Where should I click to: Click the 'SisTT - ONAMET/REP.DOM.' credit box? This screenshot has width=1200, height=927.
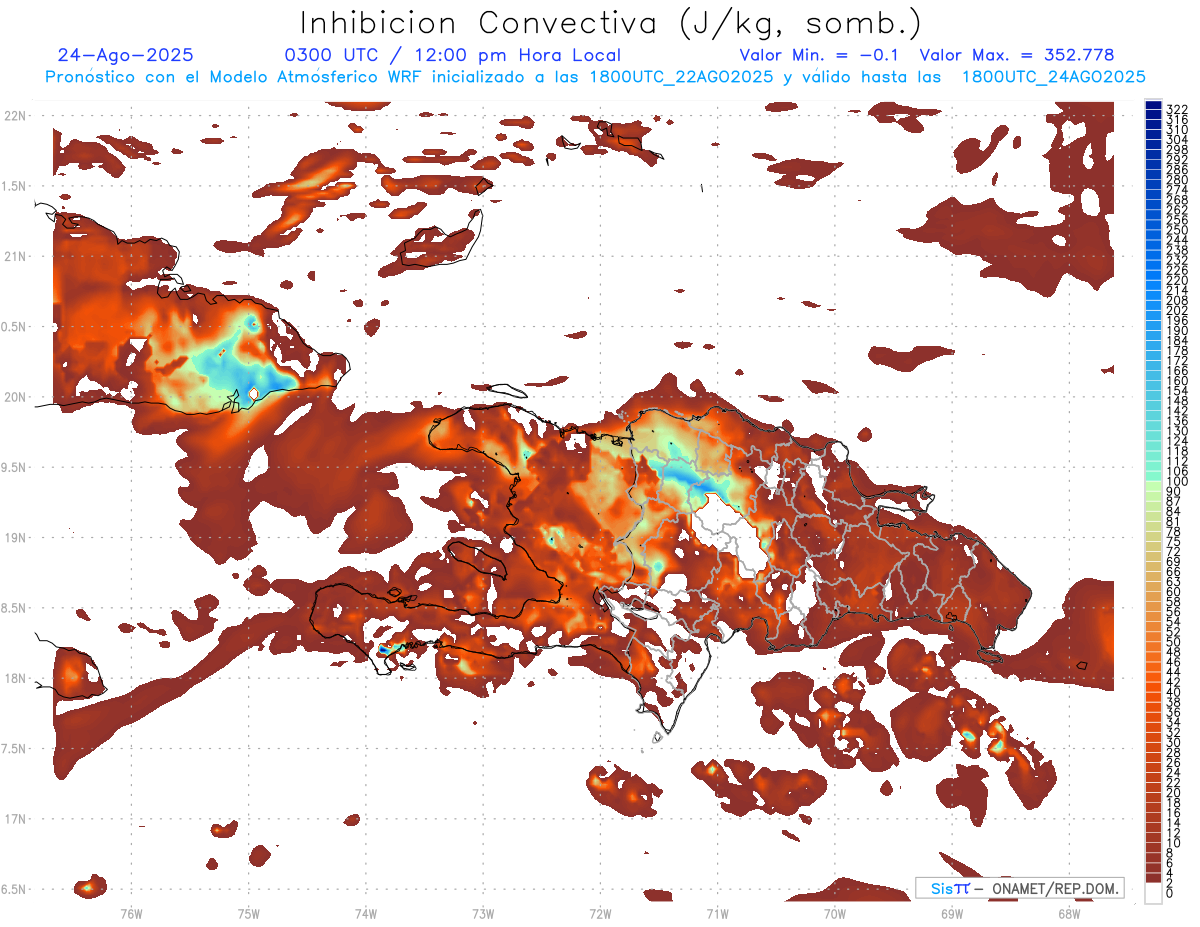point(1020,888)
